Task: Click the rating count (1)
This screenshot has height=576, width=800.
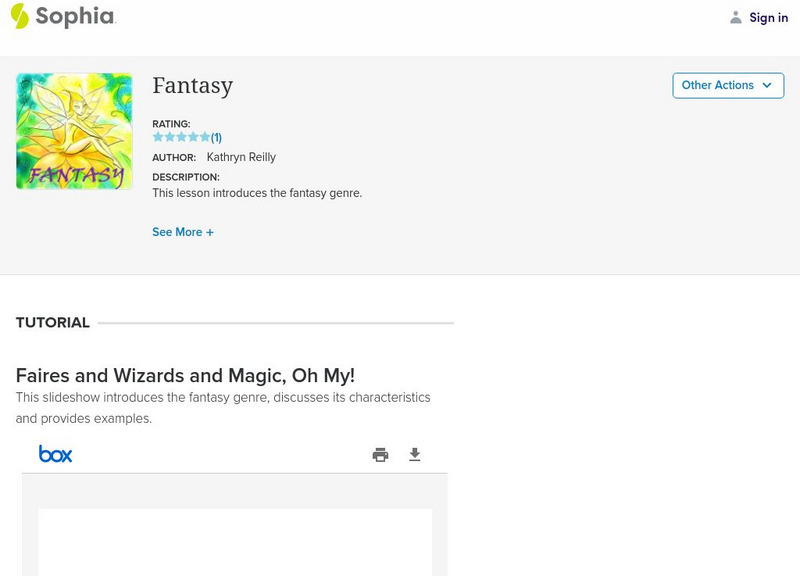Action: pyautogui.click(x=216, y=137)
